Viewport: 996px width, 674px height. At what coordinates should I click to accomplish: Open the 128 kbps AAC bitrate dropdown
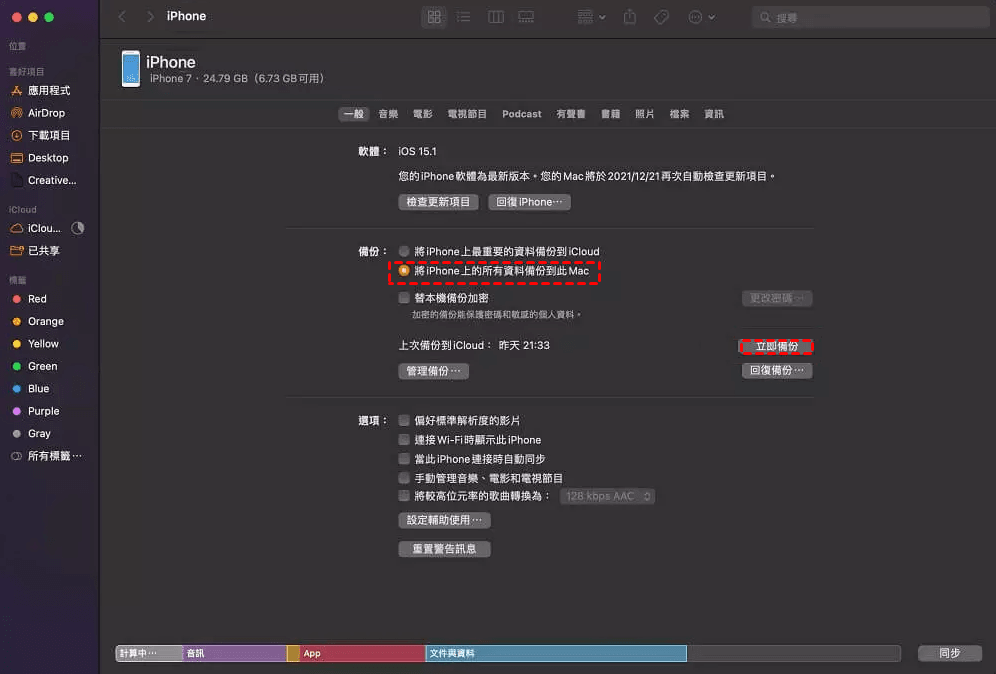click(608, 496)
